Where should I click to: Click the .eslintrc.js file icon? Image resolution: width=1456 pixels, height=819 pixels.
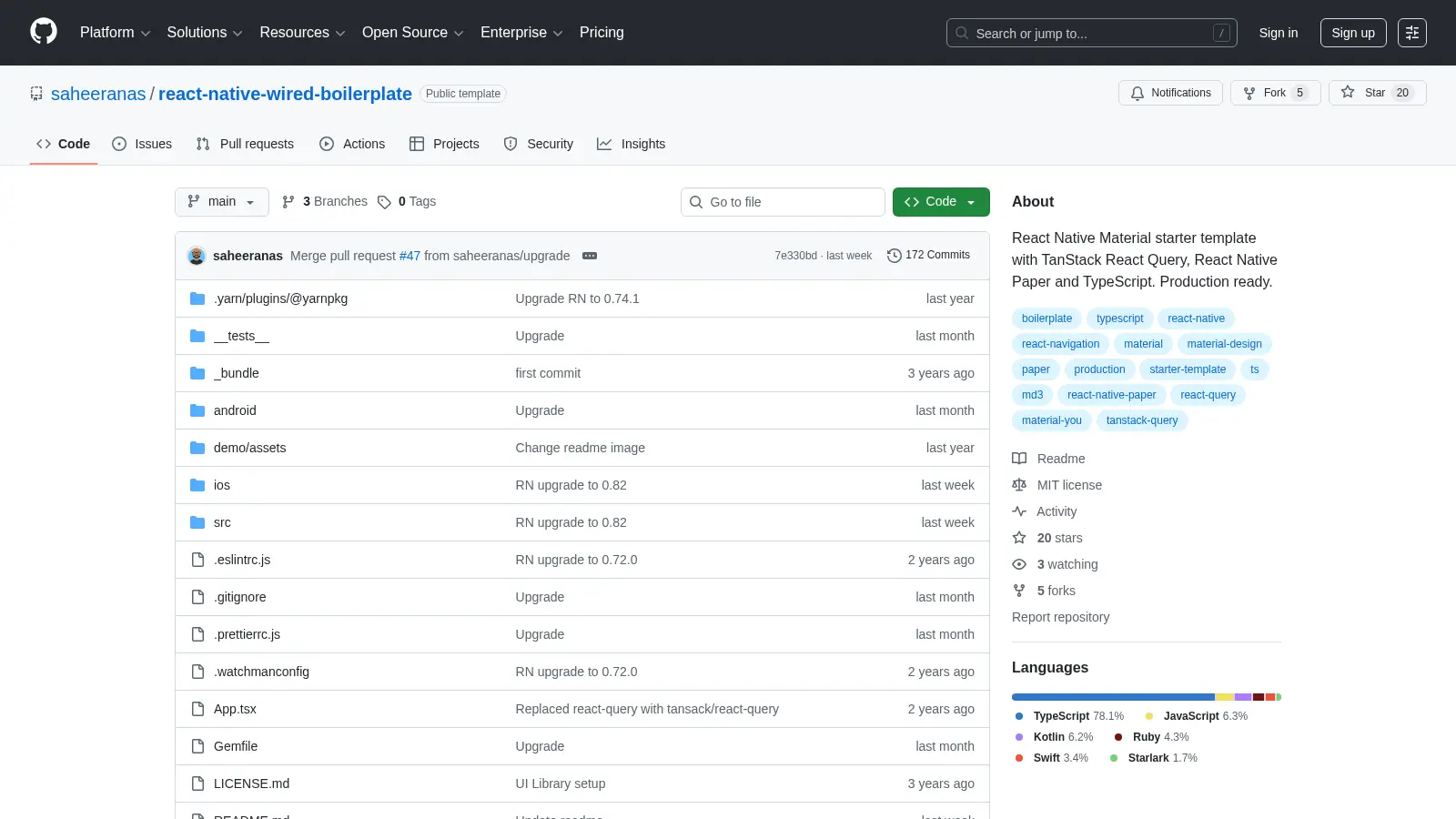click(197, 560)
